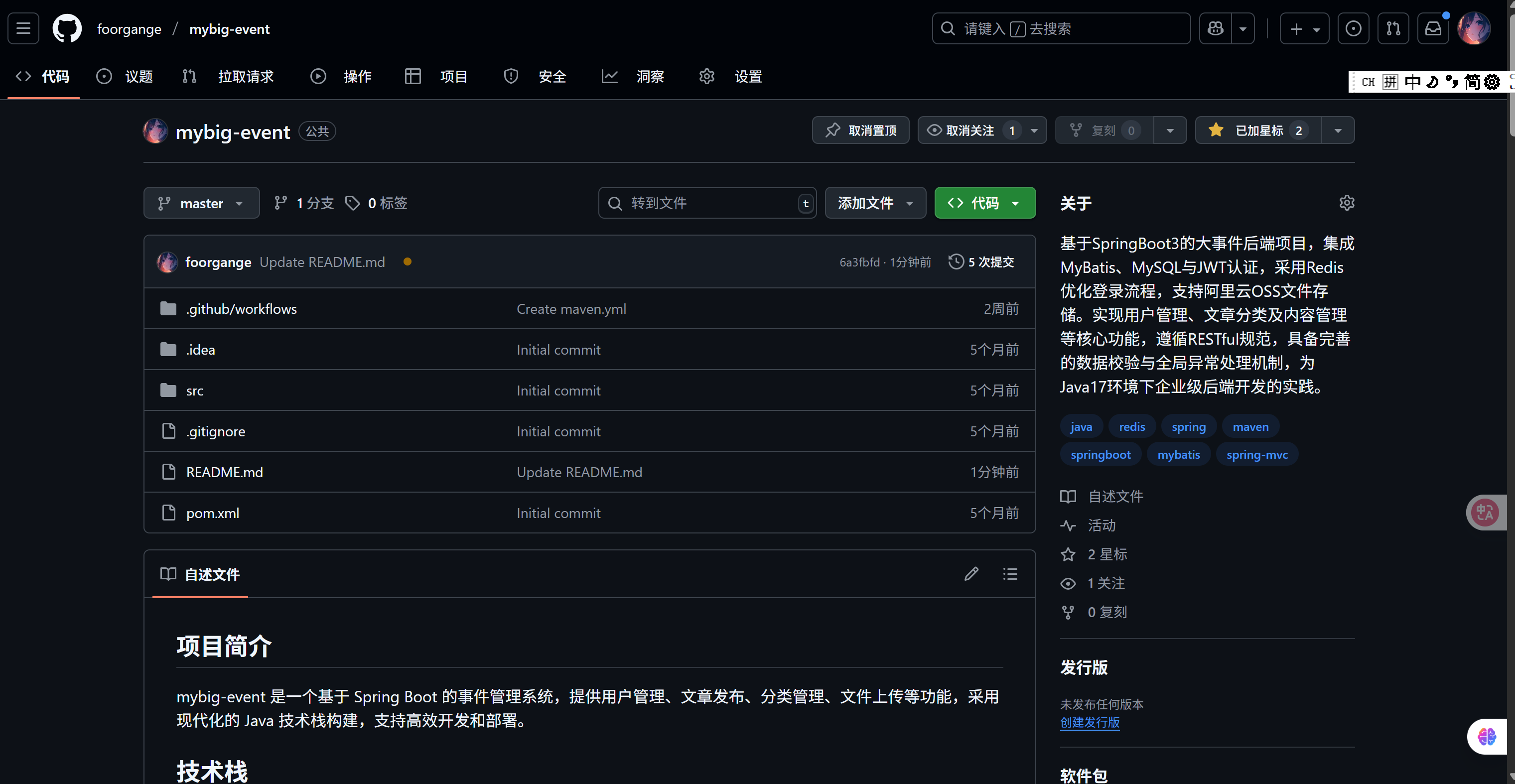The image size is (1515, 784).
Task: Click the maven topic tag
Action: 1250,426
